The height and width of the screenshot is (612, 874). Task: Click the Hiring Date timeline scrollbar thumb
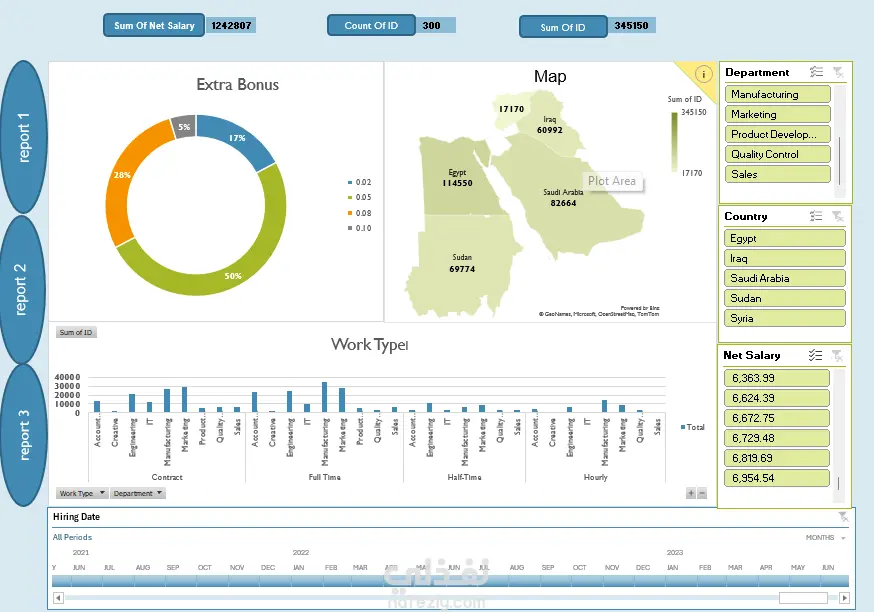pyautogui.click(x=803, y=598)
